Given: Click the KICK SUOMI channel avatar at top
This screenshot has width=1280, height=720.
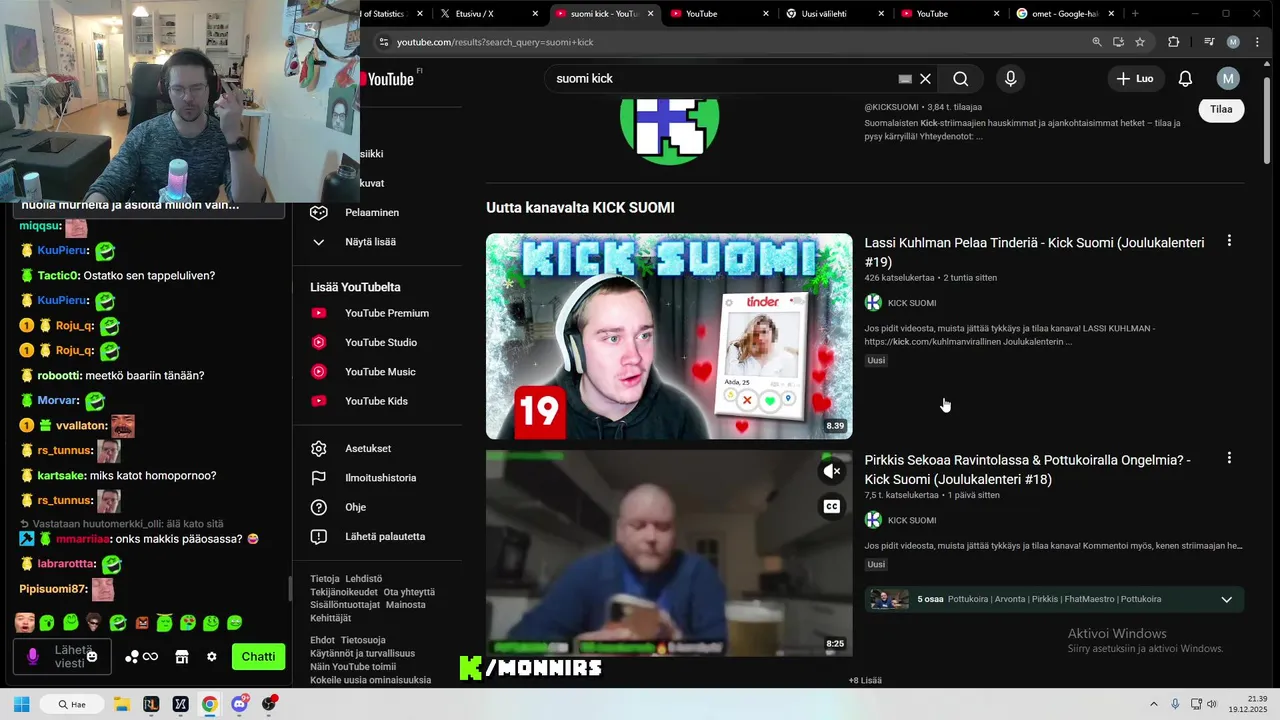Looking at the screenshot, I should [x=669, y=131].
